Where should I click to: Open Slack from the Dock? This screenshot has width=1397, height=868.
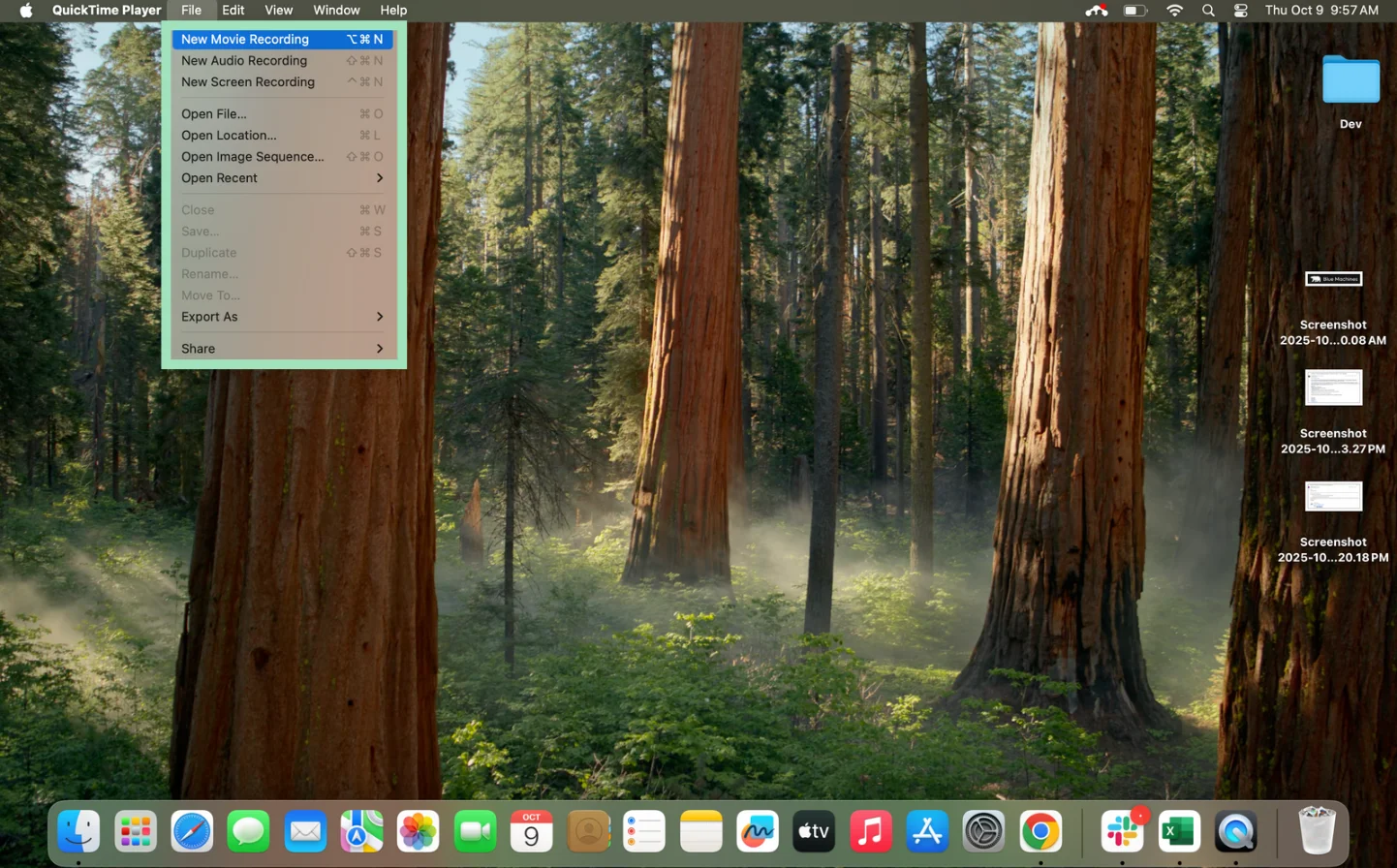pos(1122,830)
